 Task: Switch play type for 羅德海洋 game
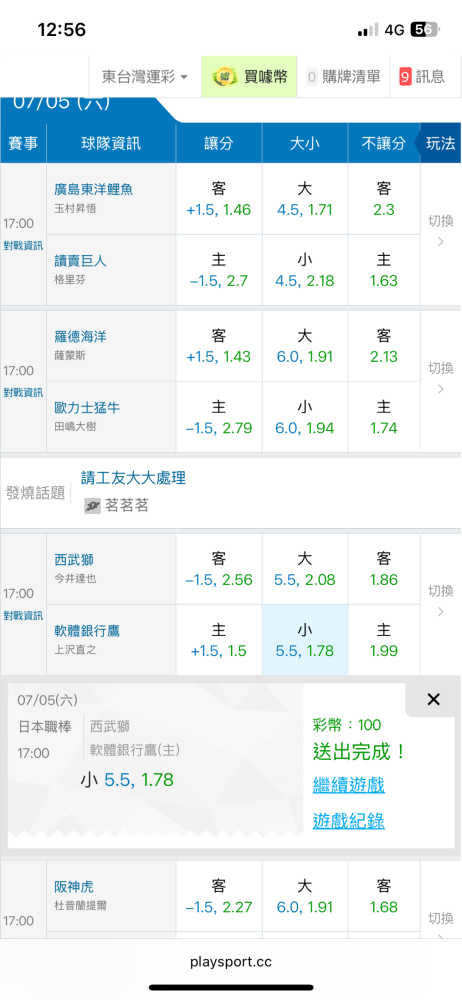(440, 378)
